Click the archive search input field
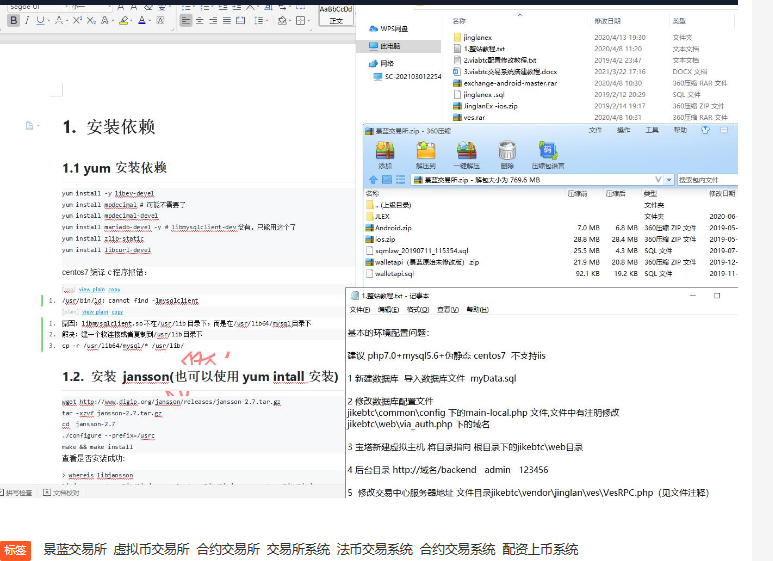Viewport: 773px width, 561px height. pos(707,180)
